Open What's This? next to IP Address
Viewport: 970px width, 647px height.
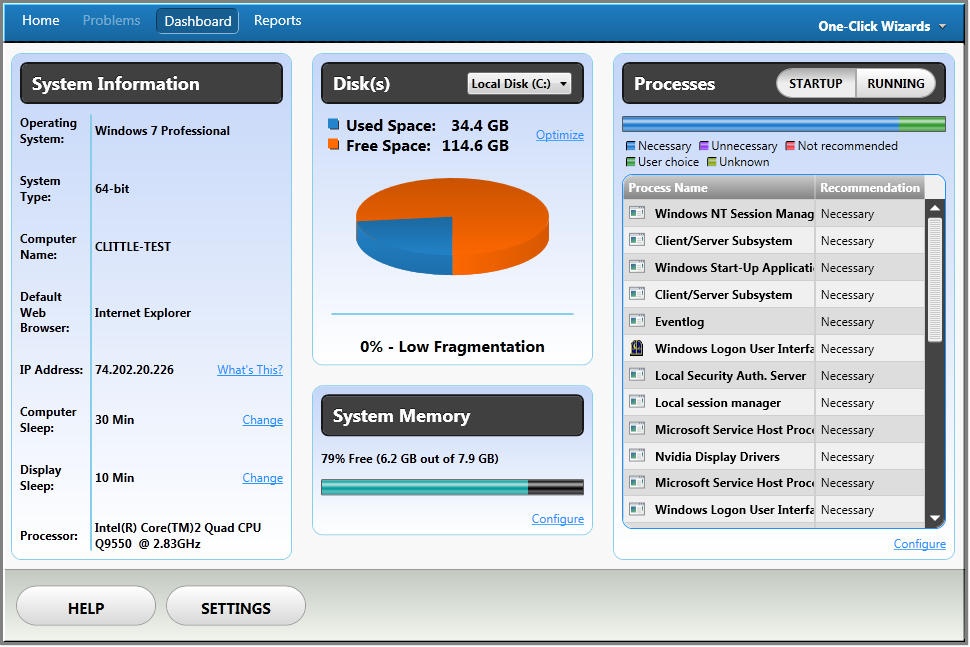tap(249, 369)
